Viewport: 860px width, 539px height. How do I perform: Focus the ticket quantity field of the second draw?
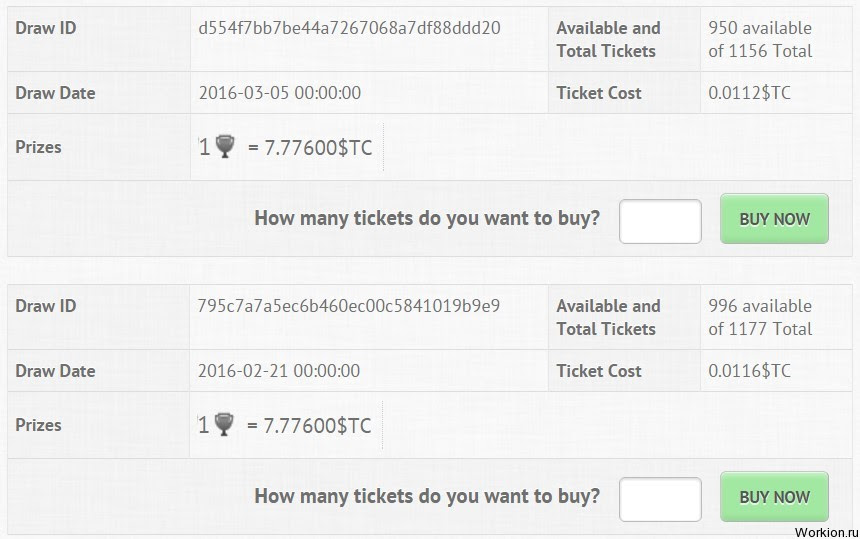pyautogui.click(x=660, y=500)
